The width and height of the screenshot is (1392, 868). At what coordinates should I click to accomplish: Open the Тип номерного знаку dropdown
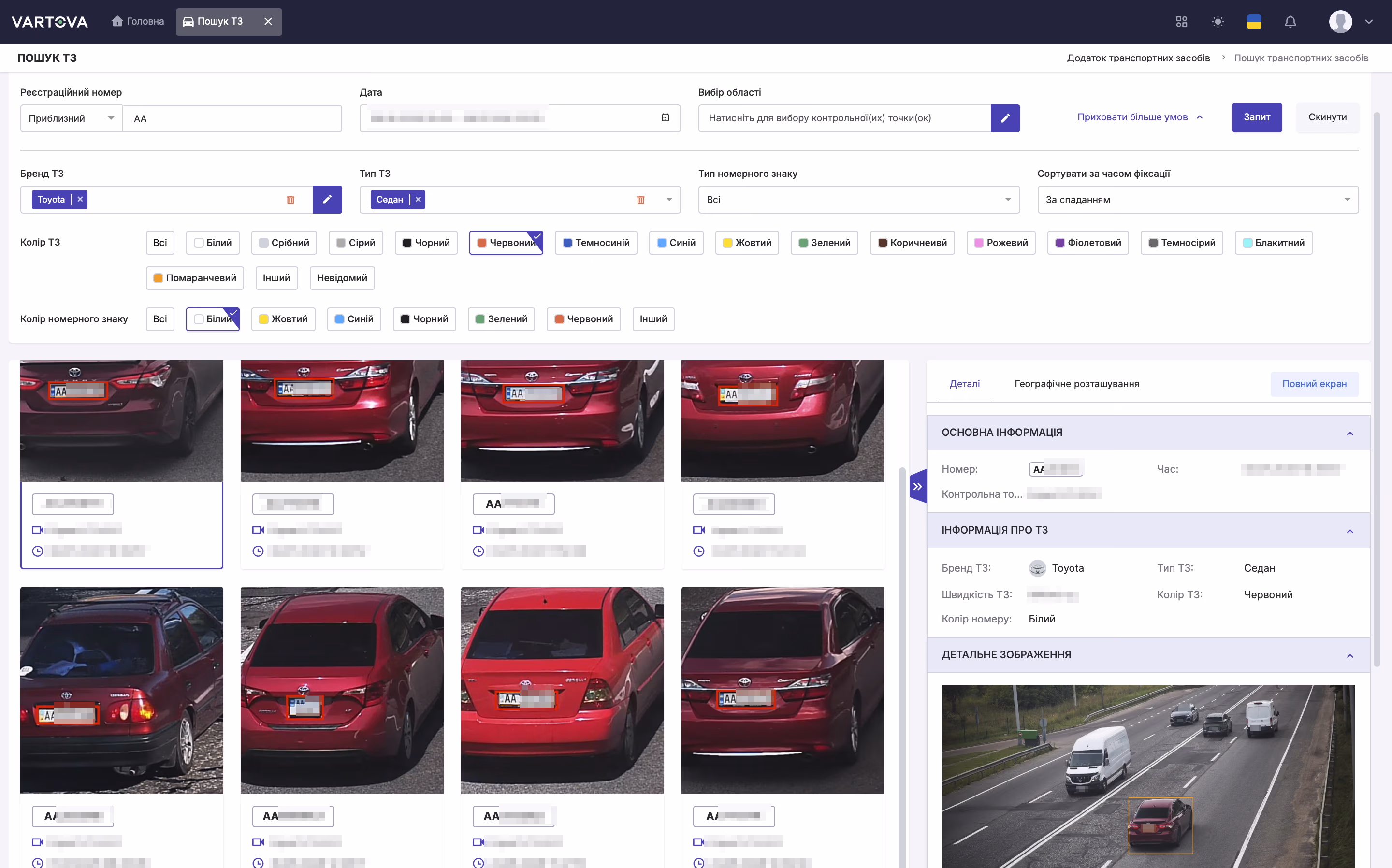point(859,200)
